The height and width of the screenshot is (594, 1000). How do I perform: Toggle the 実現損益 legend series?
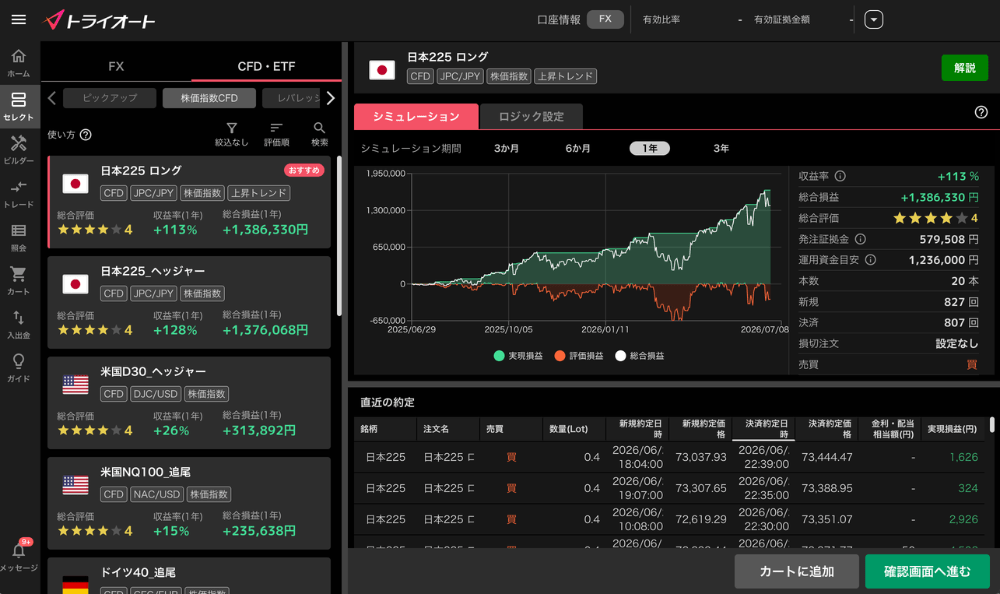click(x=518, y=356)
